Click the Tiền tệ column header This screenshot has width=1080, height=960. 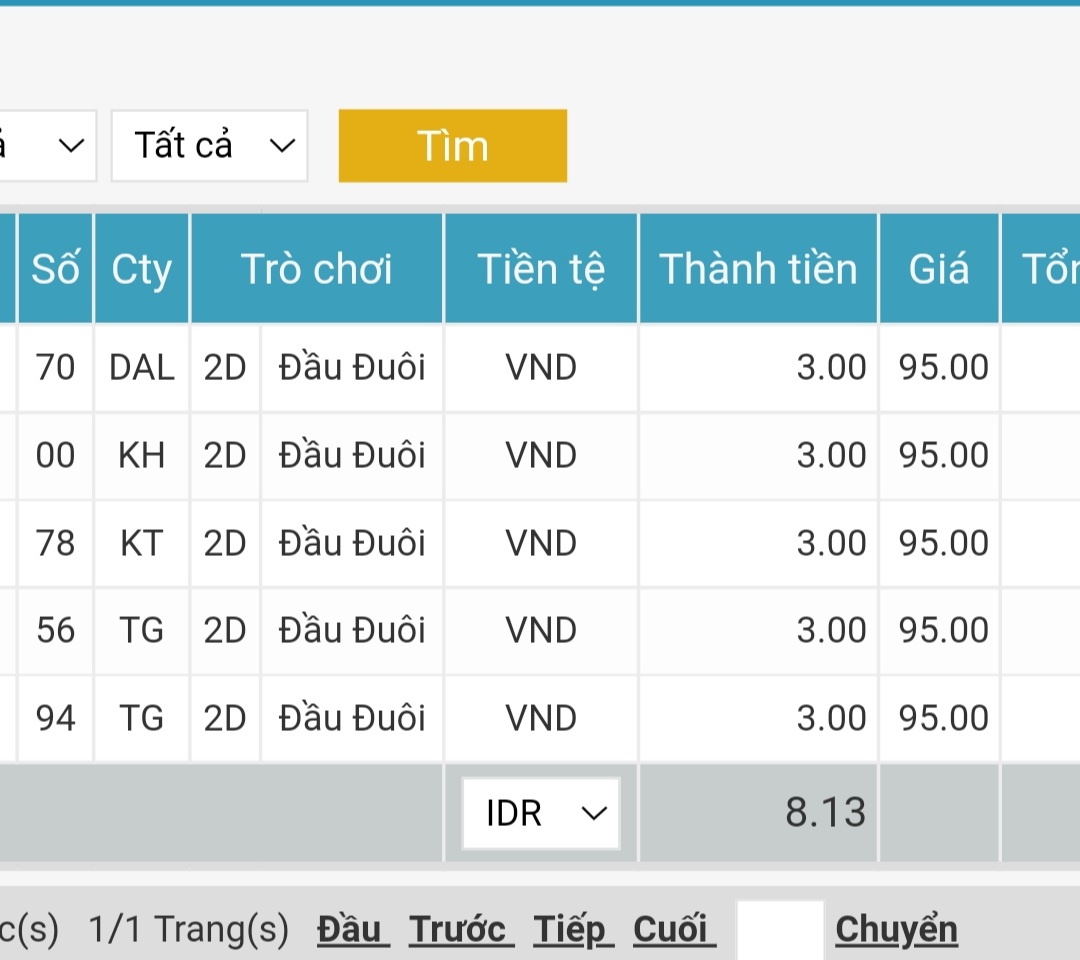coord(541,269)
